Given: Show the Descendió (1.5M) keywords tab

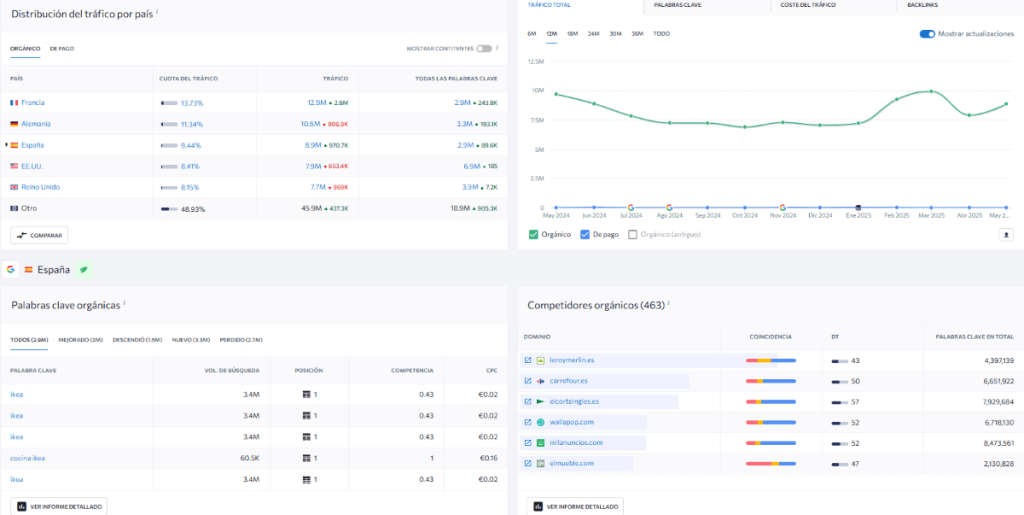Looking at the screenshot, I should click(138, 340).
